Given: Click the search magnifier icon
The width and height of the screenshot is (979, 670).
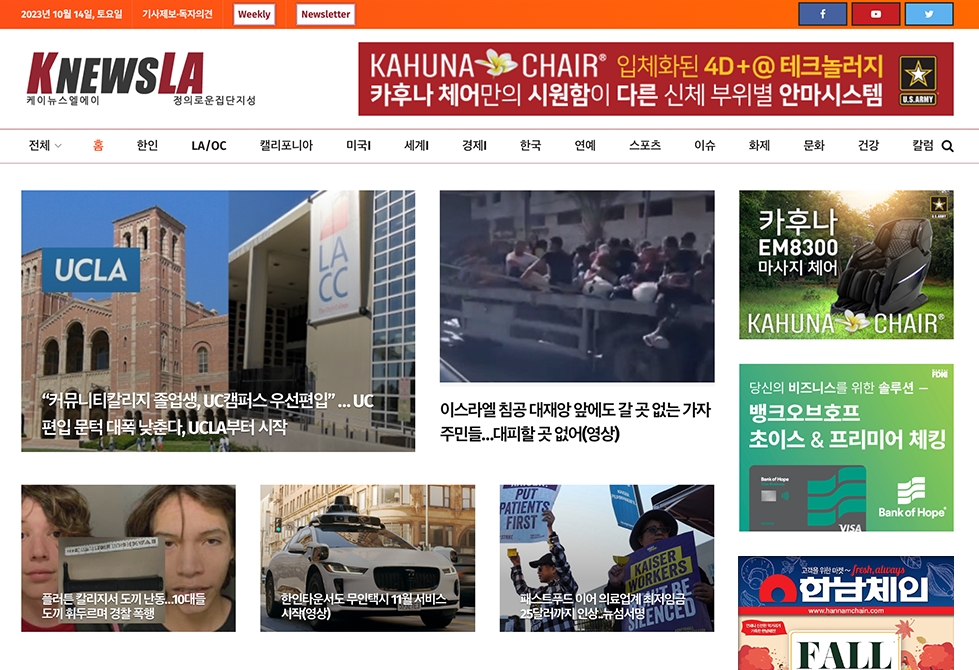Looking at the screenshot, I should coord(947,146).
